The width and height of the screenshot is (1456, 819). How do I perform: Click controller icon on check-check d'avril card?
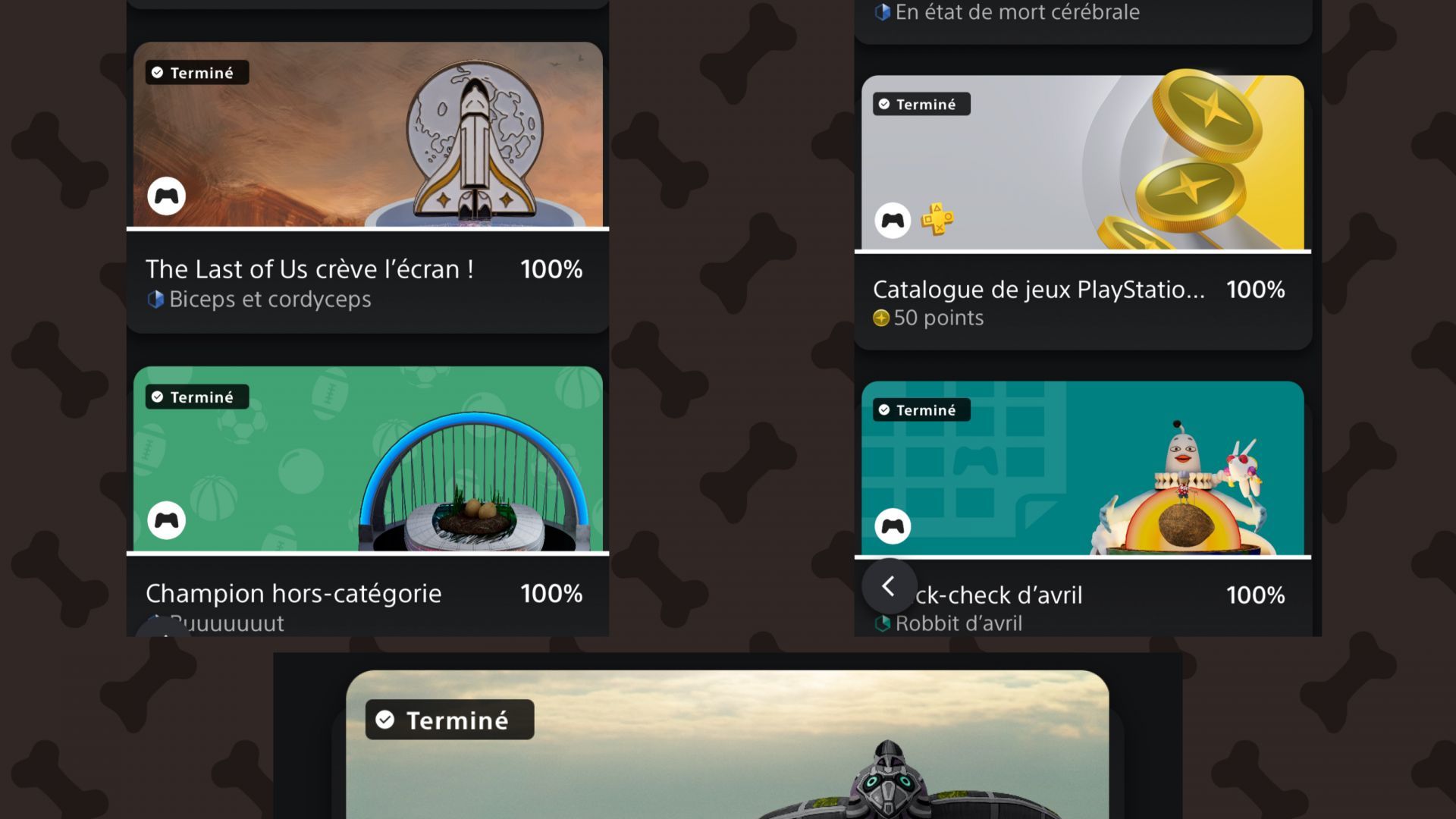tap(893, 526)
